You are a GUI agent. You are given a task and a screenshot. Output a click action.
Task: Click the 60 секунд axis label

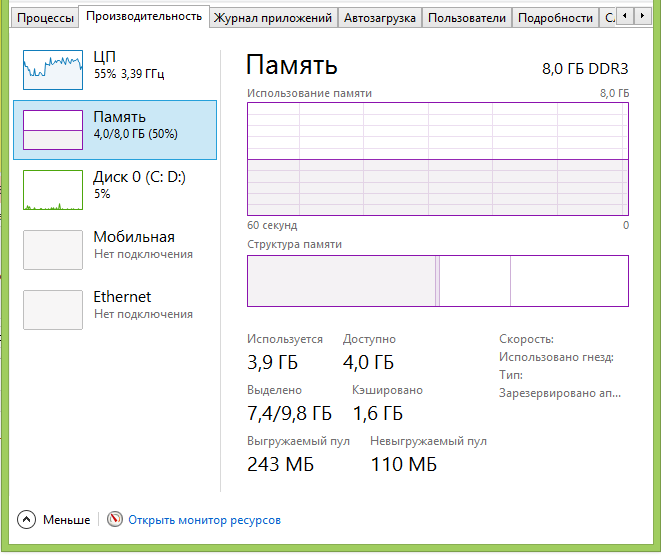tap(272, 225)
